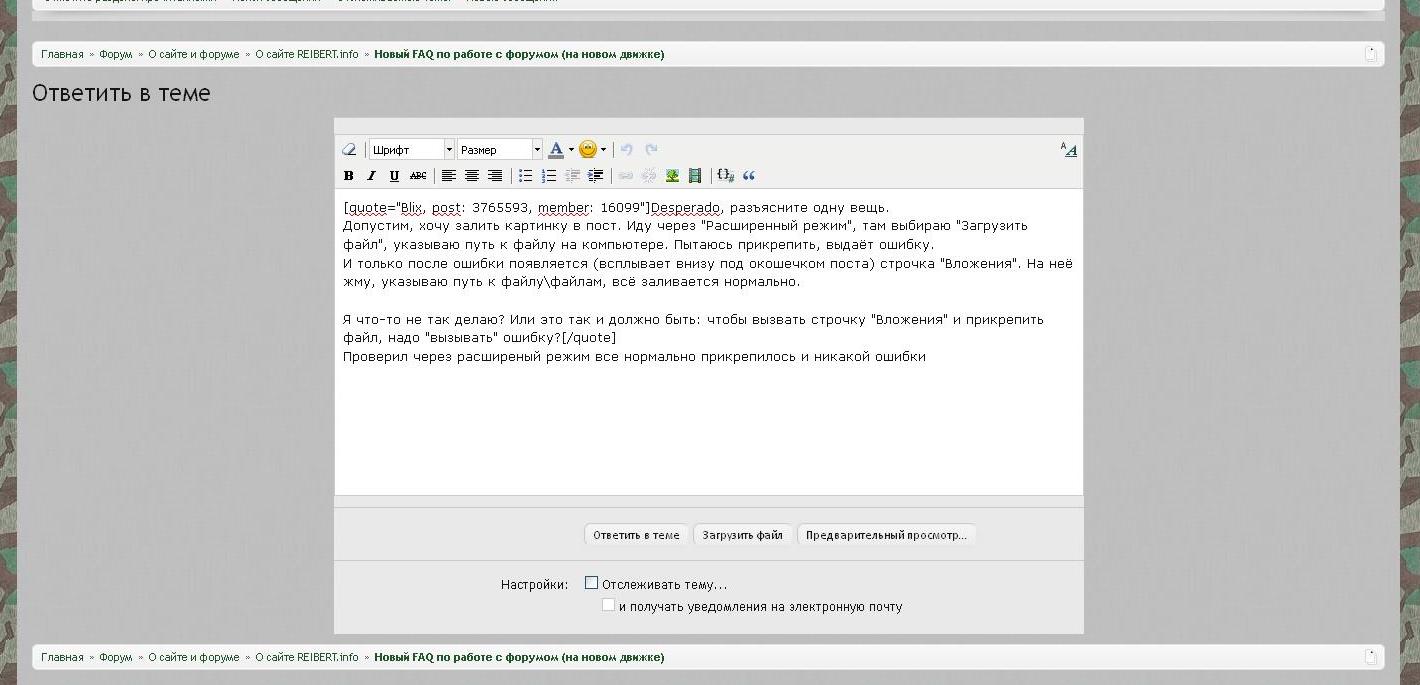Click the Remove Formatting eraser icon
Viewport: 1420px width, 685px height.
coord(349,150)
